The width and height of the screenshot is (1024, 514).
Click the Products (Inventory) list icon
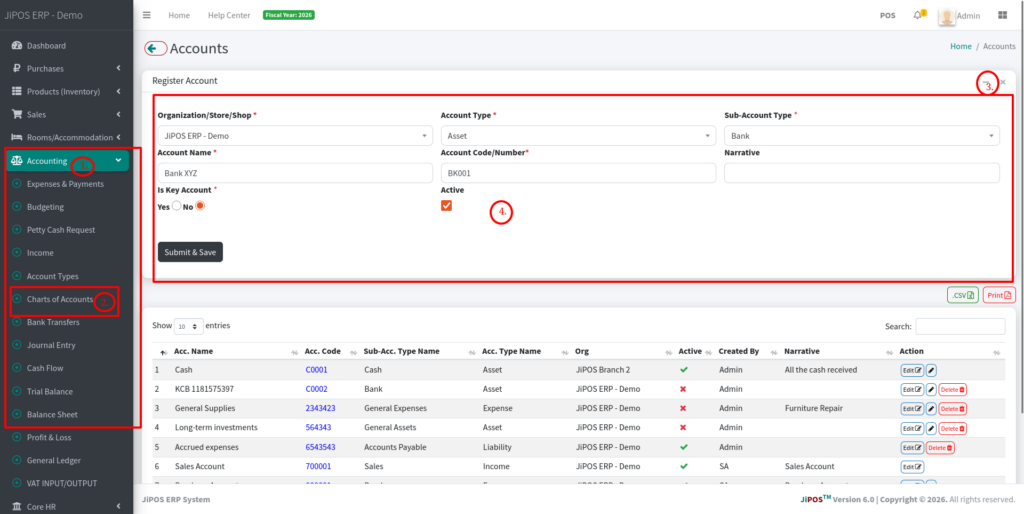(17, 91)
